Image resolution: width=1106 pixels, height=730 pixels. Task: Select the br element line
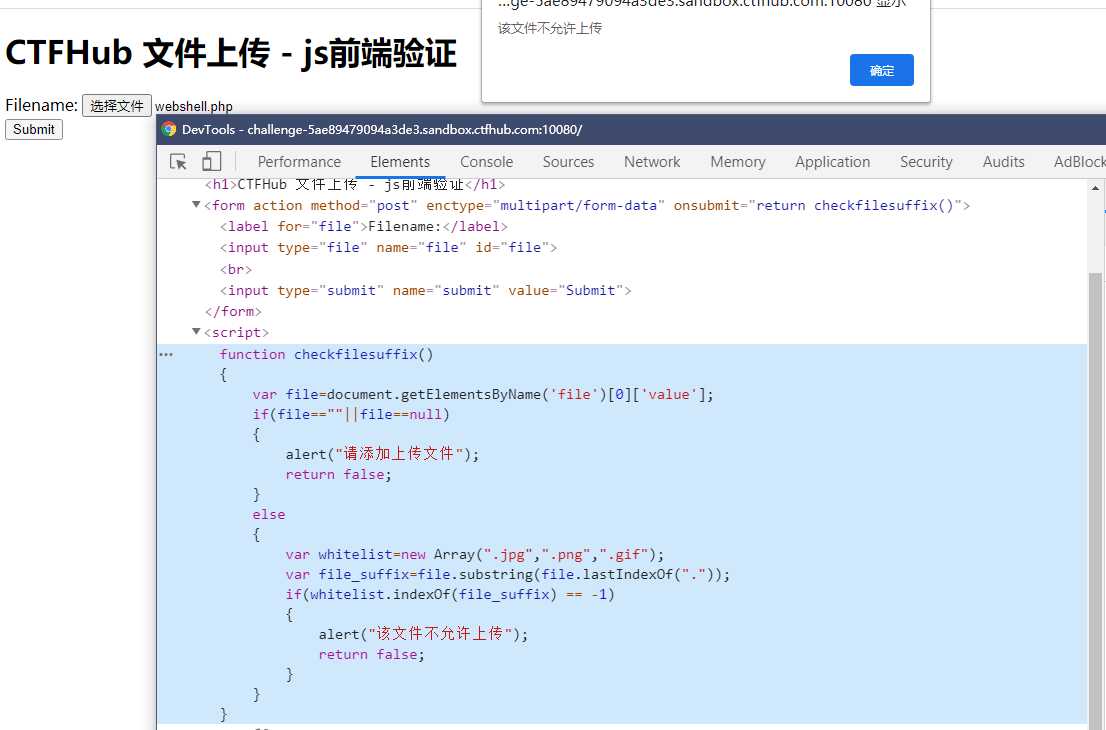(x=236, y=269)
